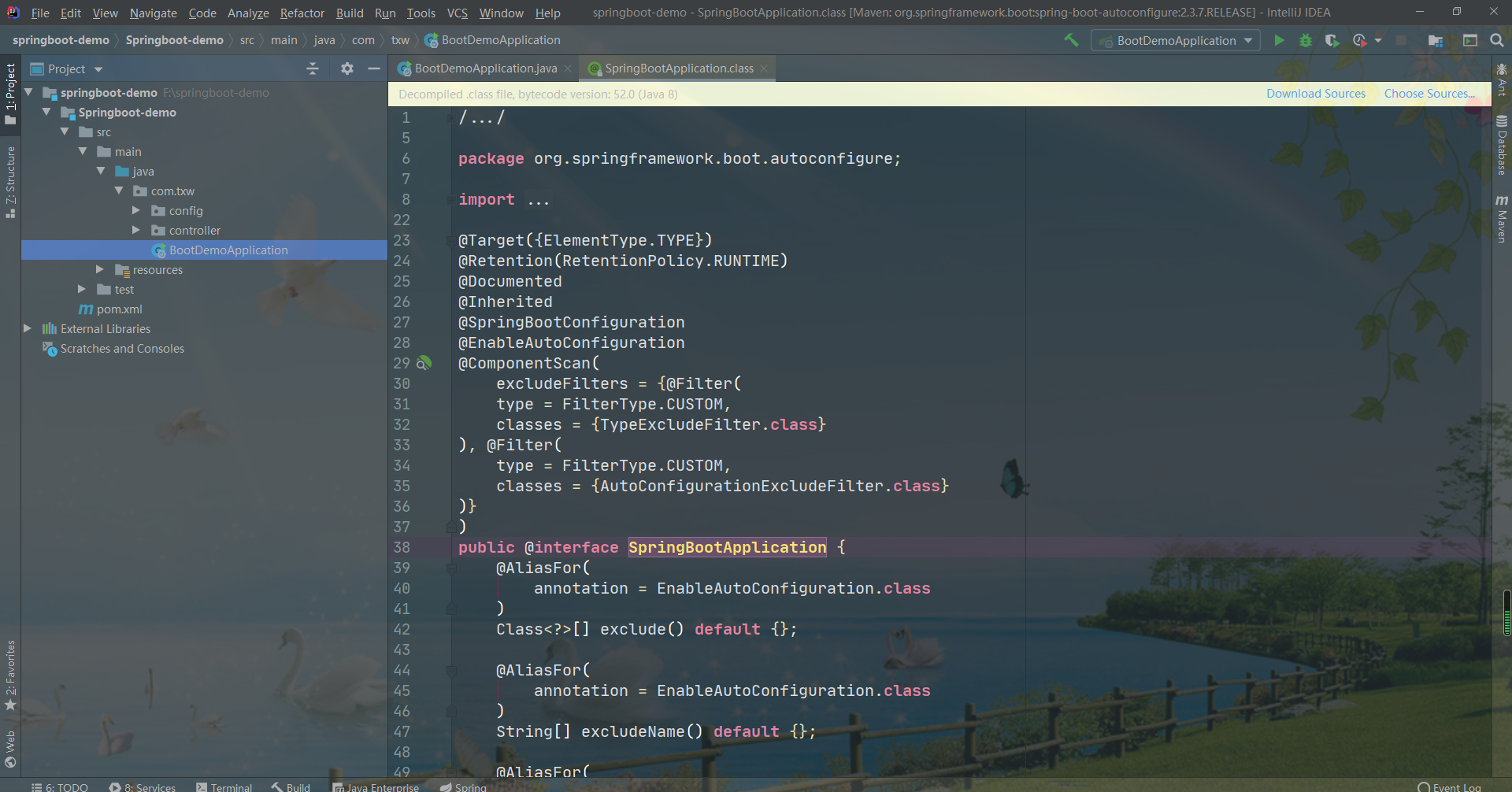Collapse the src folder
Image resolution: width=1512 pixels, height=792 pixels.
click(x=65, y=131)
